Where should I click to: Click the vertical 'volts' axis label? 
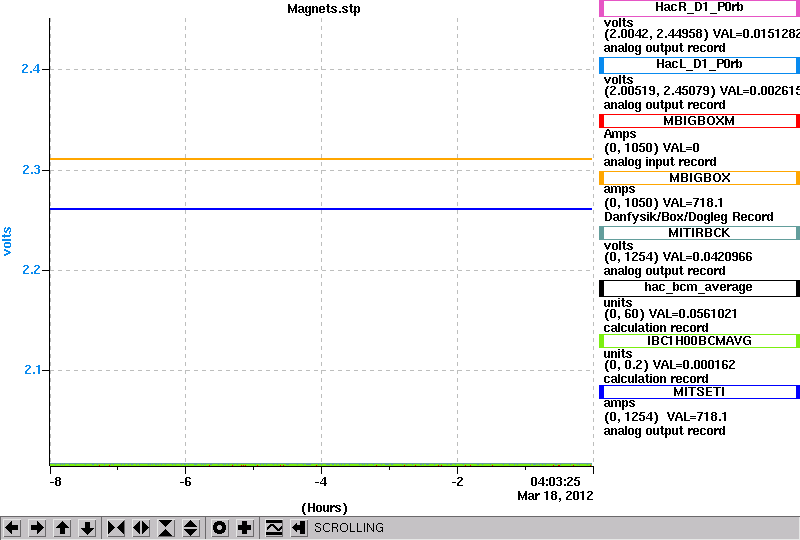(7, 241)
